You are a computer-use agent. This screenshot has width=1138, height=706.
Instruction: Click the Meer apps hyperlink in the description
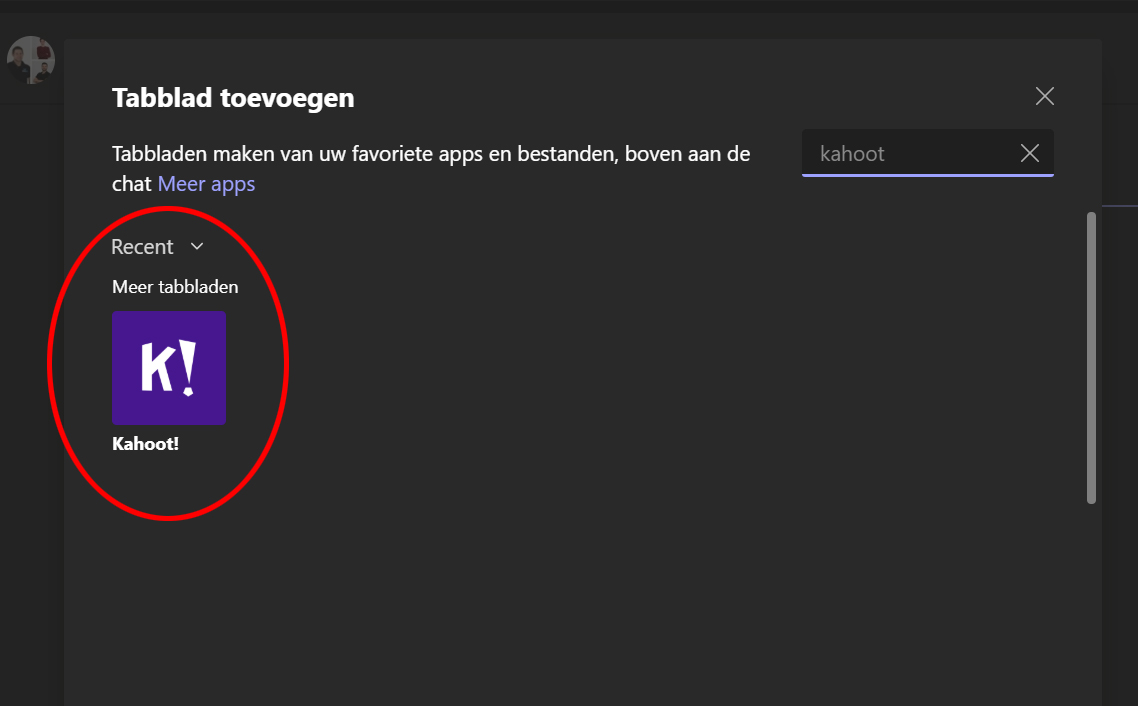click(x=206, y=183)
